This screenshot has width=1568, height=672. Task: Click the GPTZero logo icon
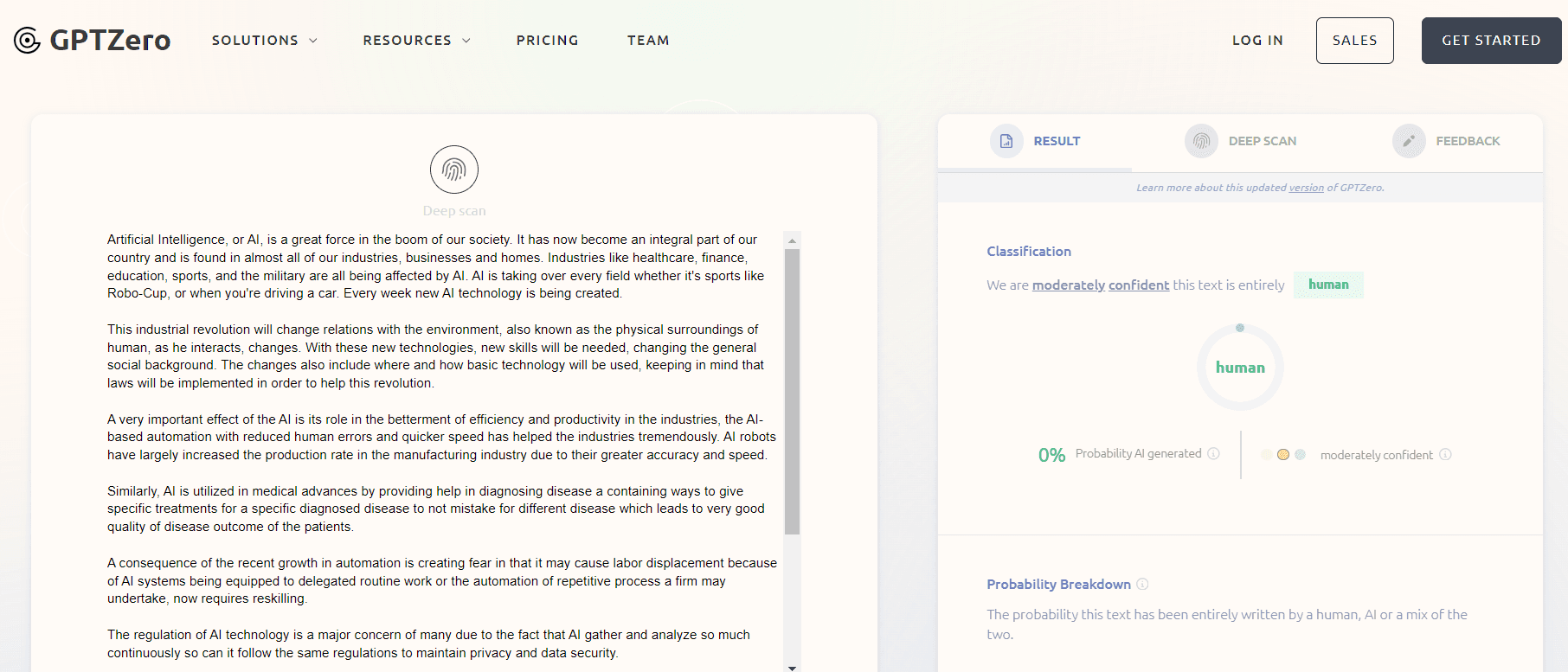[x=27, y=41]
